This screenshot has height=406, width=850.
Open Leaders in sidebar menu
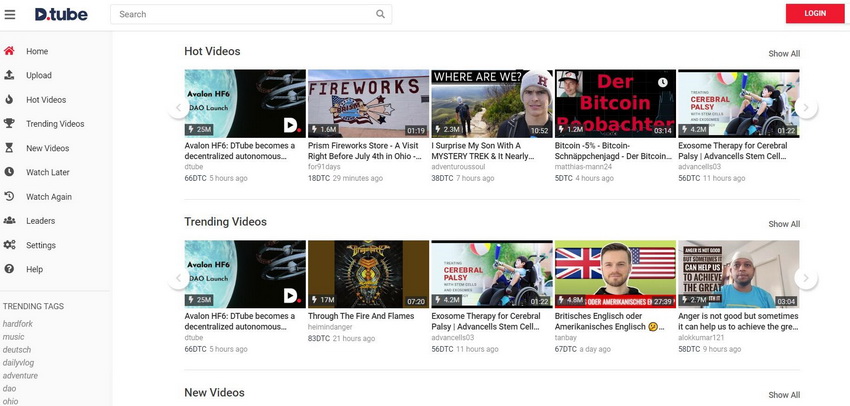[40, 221]
